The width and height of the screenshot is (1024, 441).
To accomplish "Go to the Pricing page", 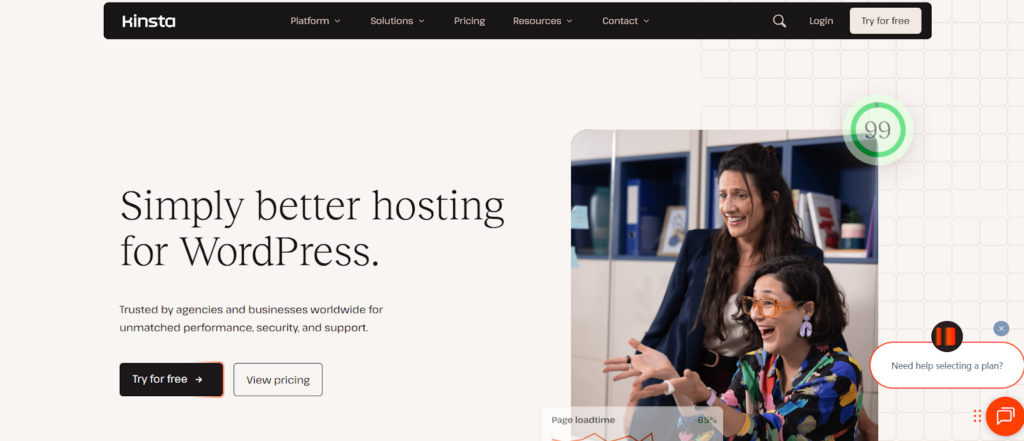I will click(470, 21).
